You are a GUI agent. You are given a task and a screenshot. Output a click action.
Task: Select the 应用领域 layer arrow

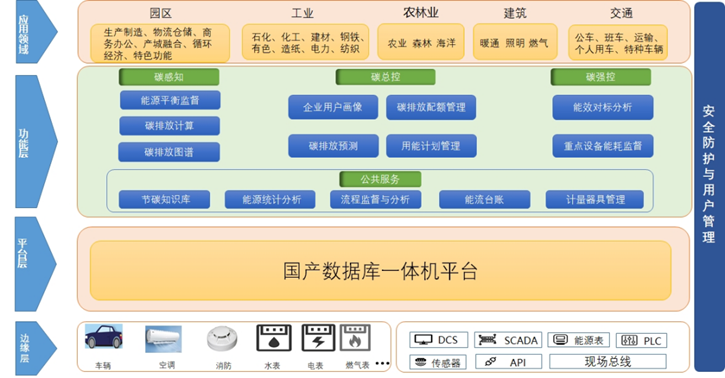pos(37,32)
